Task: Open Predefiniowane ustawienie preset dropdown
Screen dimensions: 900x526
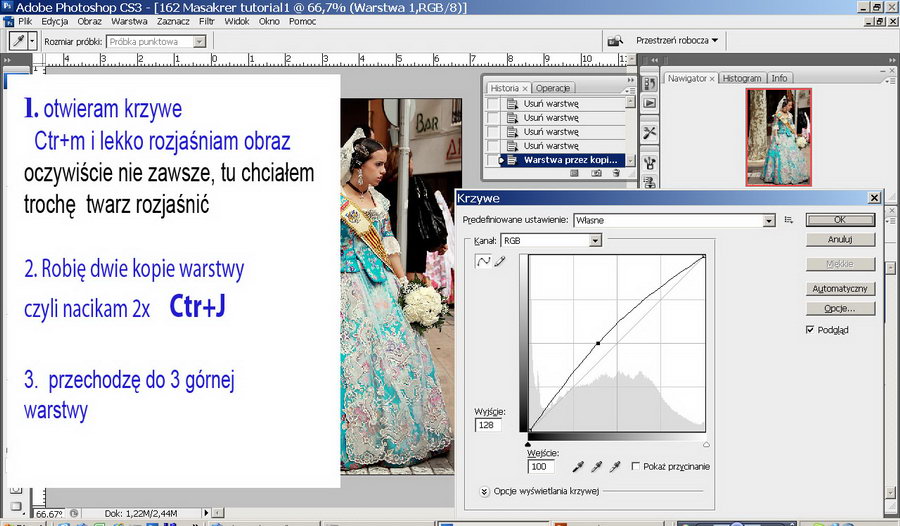Action: (x=769, y=220)
